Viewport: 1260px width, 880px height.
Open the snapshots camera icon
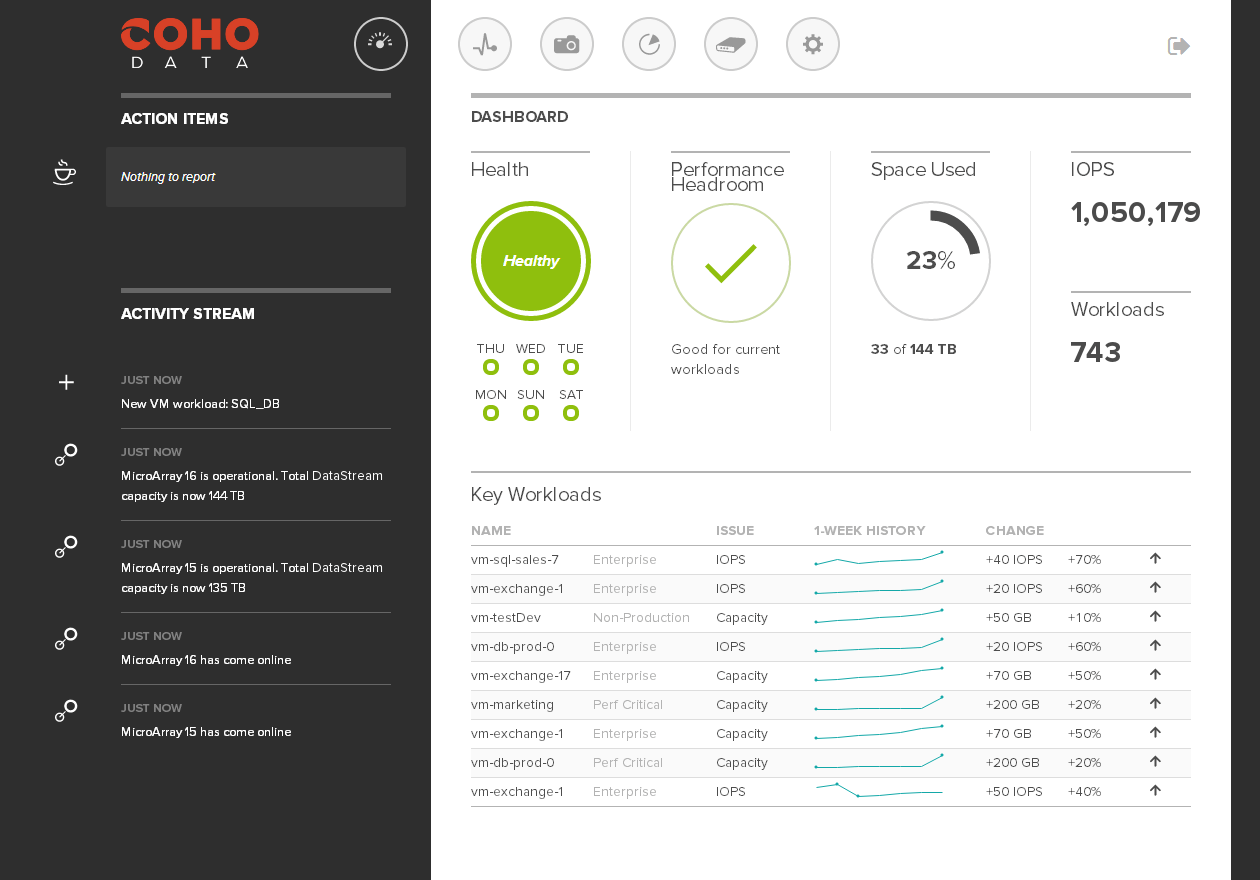[567, 44]
